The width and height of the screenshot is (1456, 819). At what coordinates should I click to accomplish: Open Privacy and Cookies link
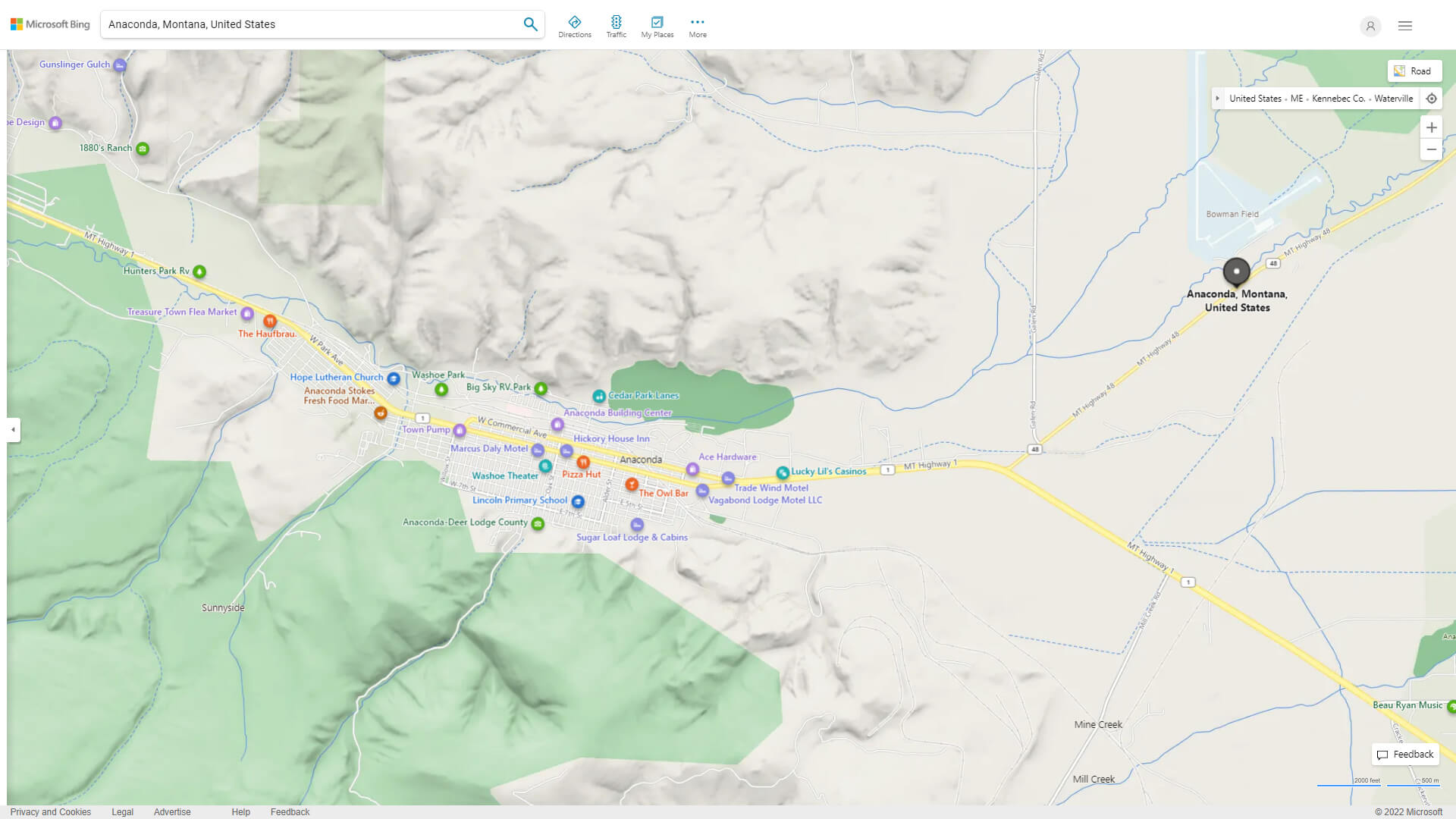tap(51, 811)
